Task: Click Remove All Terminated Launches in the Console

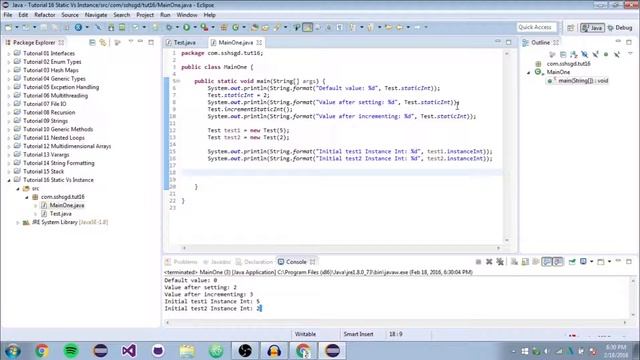Action: (x=500, y=262)
